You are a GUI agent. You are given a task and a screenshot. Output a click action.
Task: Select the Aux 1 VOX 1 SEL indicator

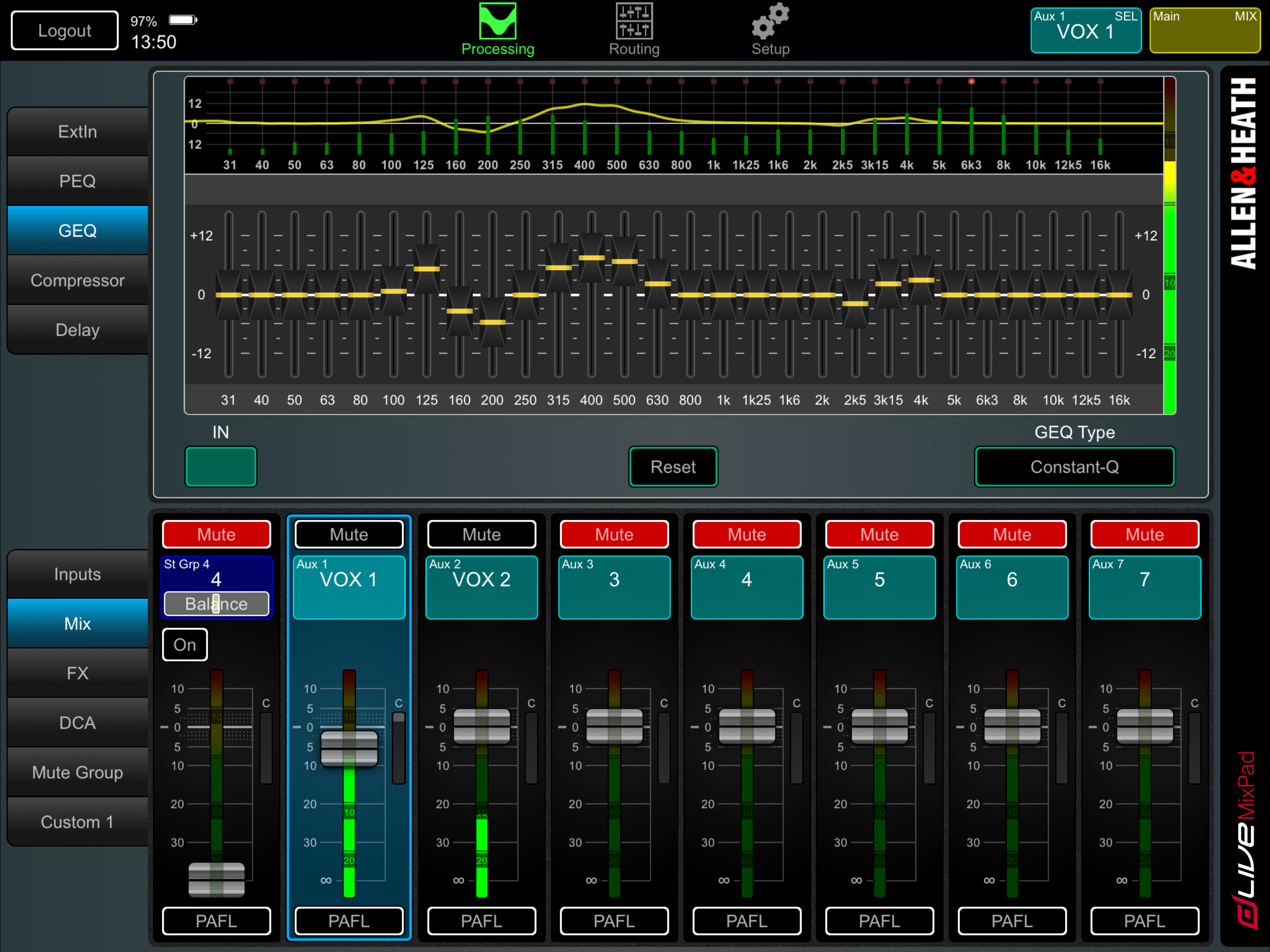(1085, 30)
